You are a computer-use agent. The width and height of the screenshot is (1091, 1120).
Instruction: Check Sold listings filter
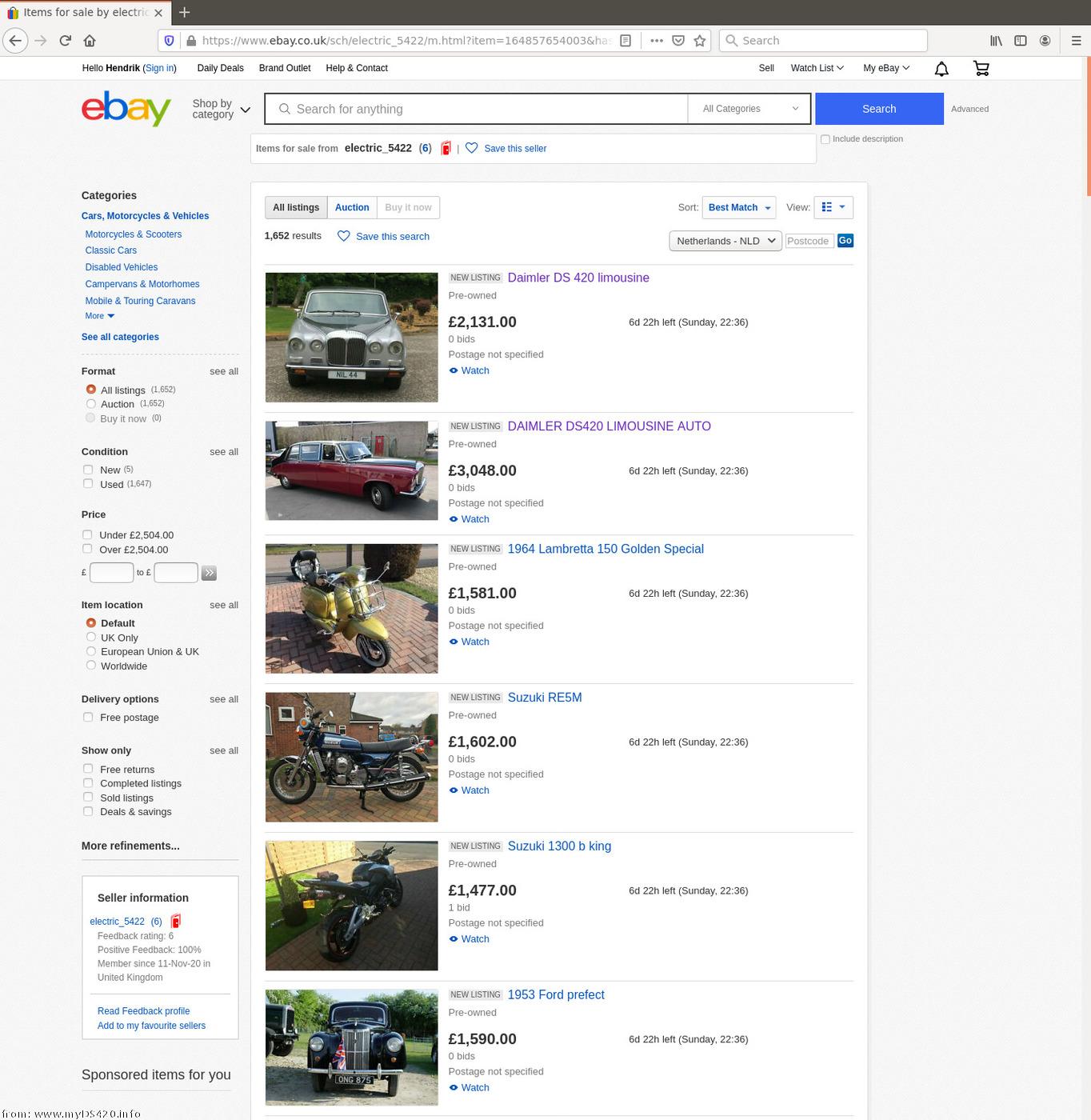tap(88, 797)
